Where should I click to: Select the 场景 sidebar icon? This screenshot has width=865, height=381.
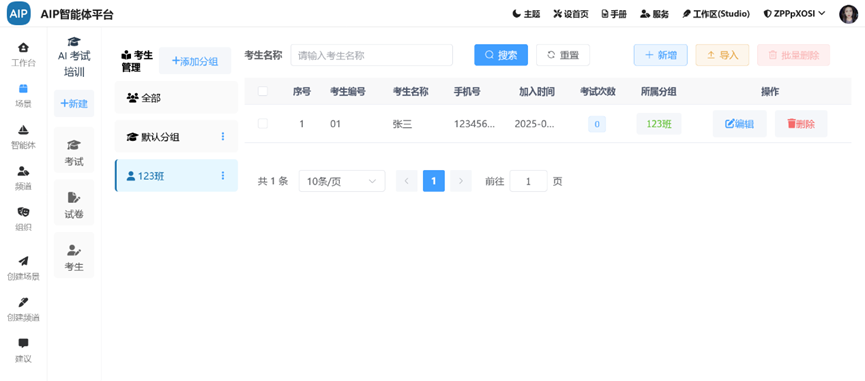(23, 89)
